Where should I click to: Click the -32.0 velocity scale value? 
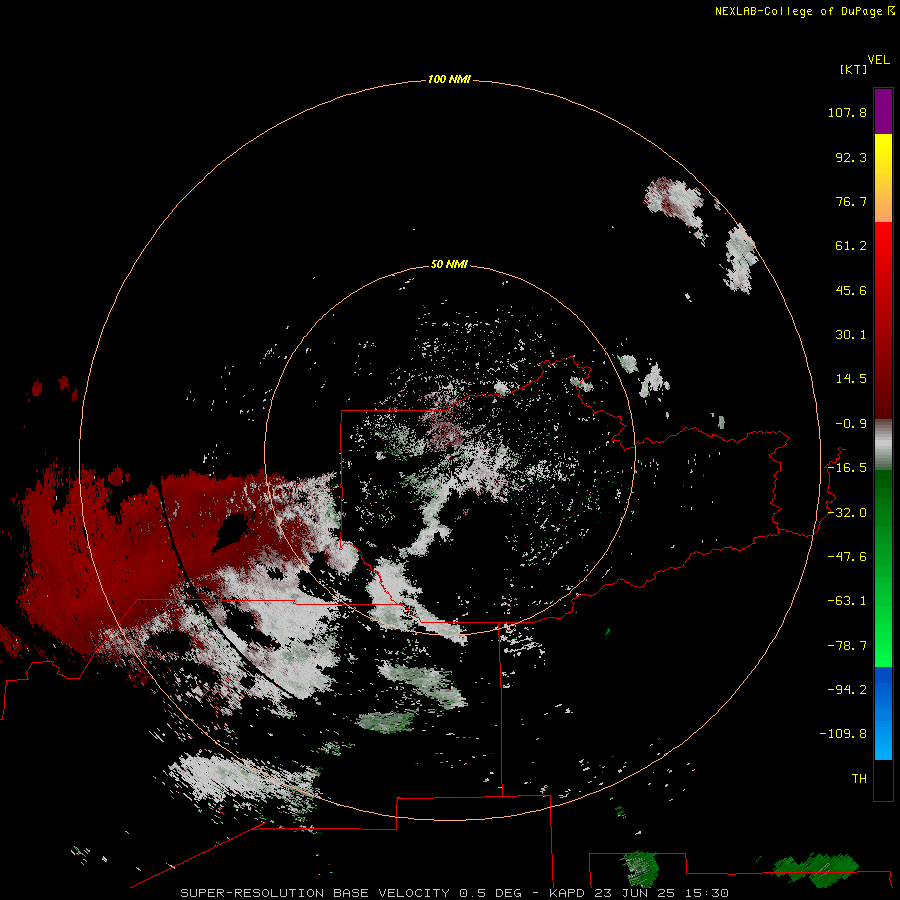click(x=847, y=513)
